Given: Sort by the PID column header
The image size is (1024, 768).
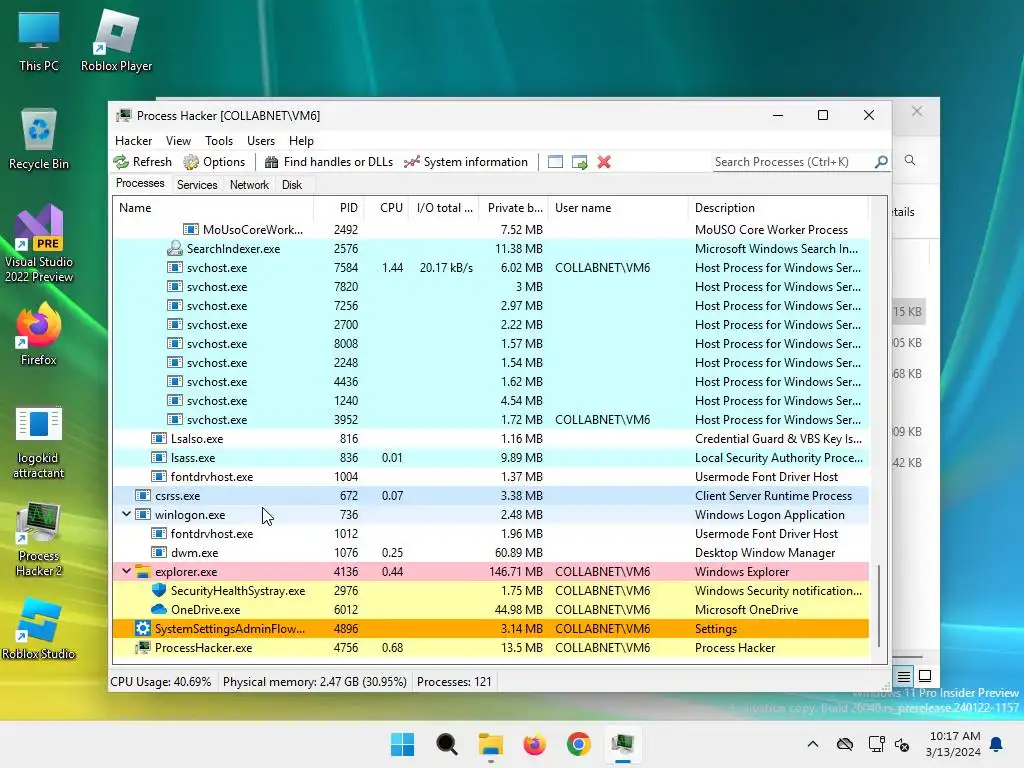Looking at the screenshot, I should (340, 208).
